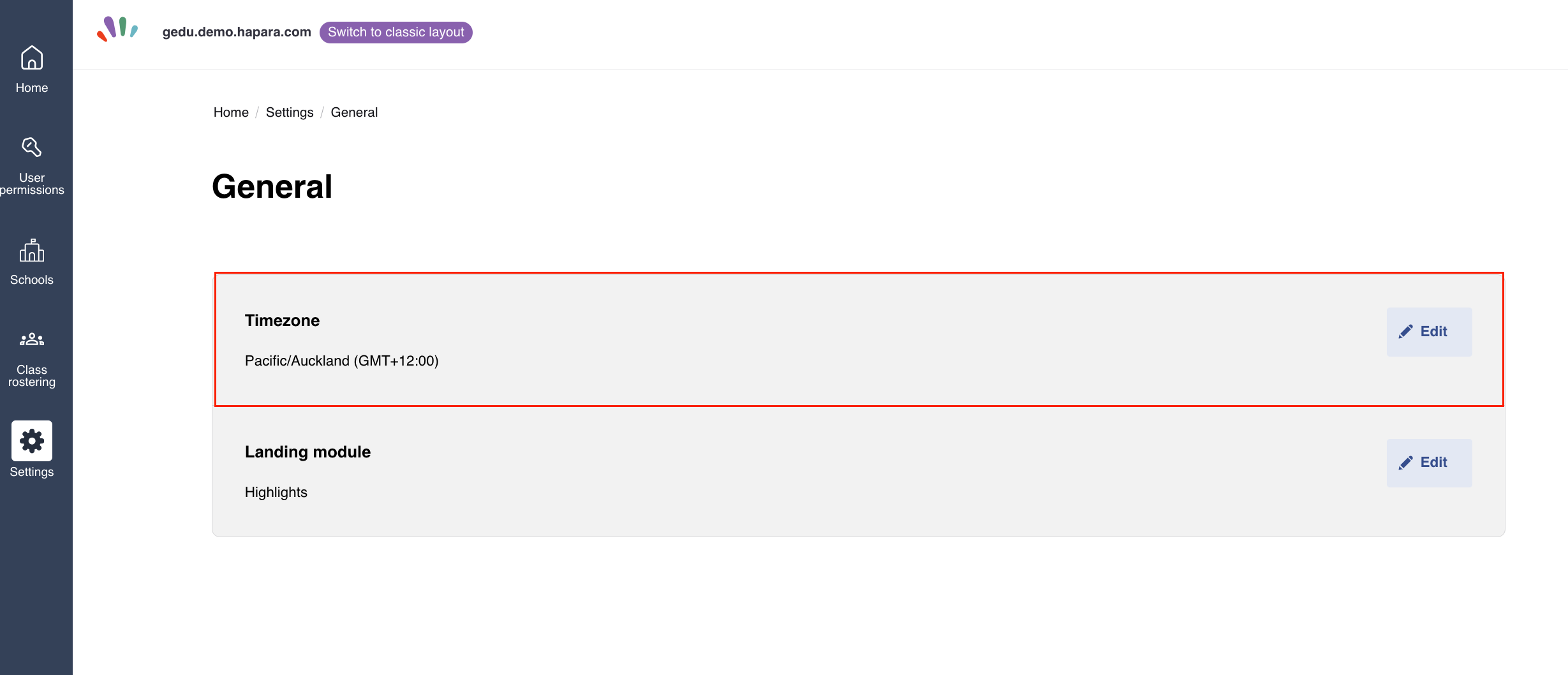
Task: Click the pencil icon beside Landing module Edit
Action: click(x=1406, y=463)
